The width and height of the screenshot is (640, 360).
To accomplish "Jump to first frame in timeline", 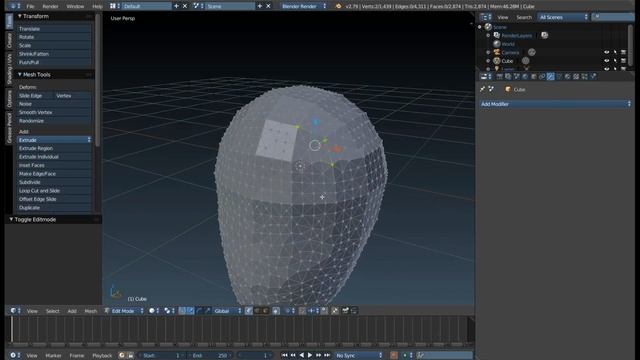I will [284, 355].
